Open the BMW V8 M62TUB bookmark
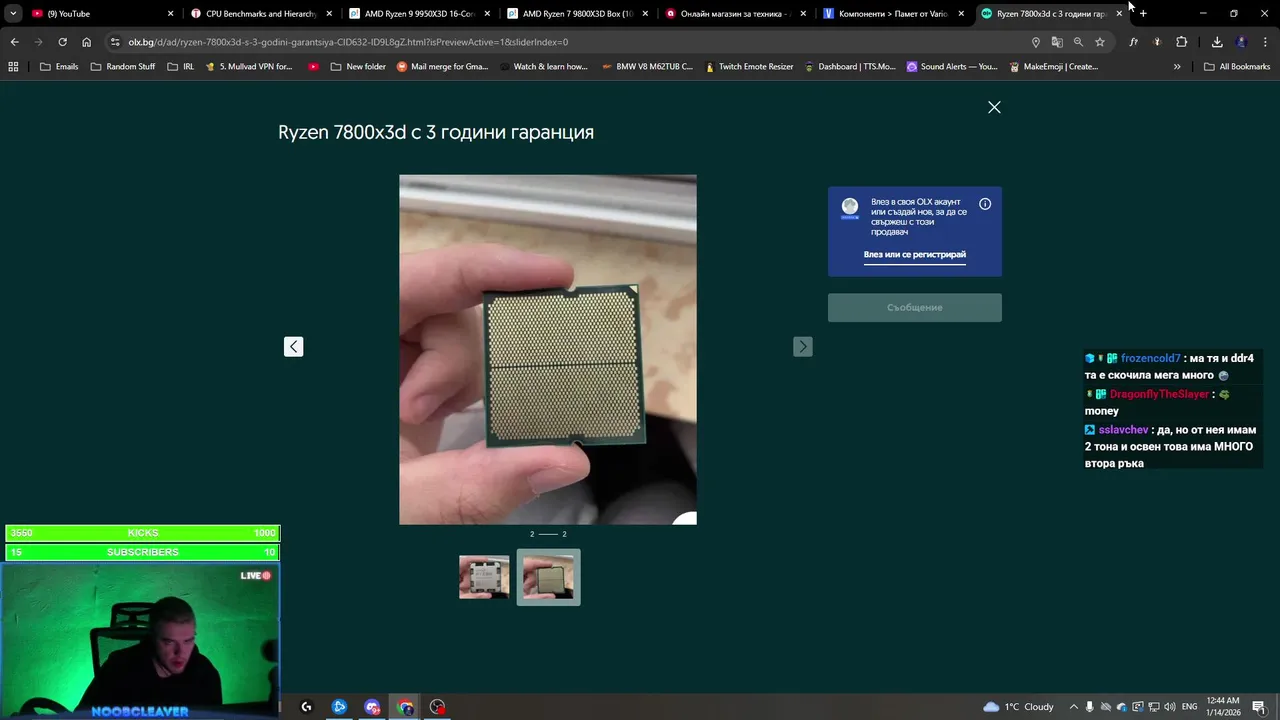Viewport: 1280px width, 720px height. point(647,67)
